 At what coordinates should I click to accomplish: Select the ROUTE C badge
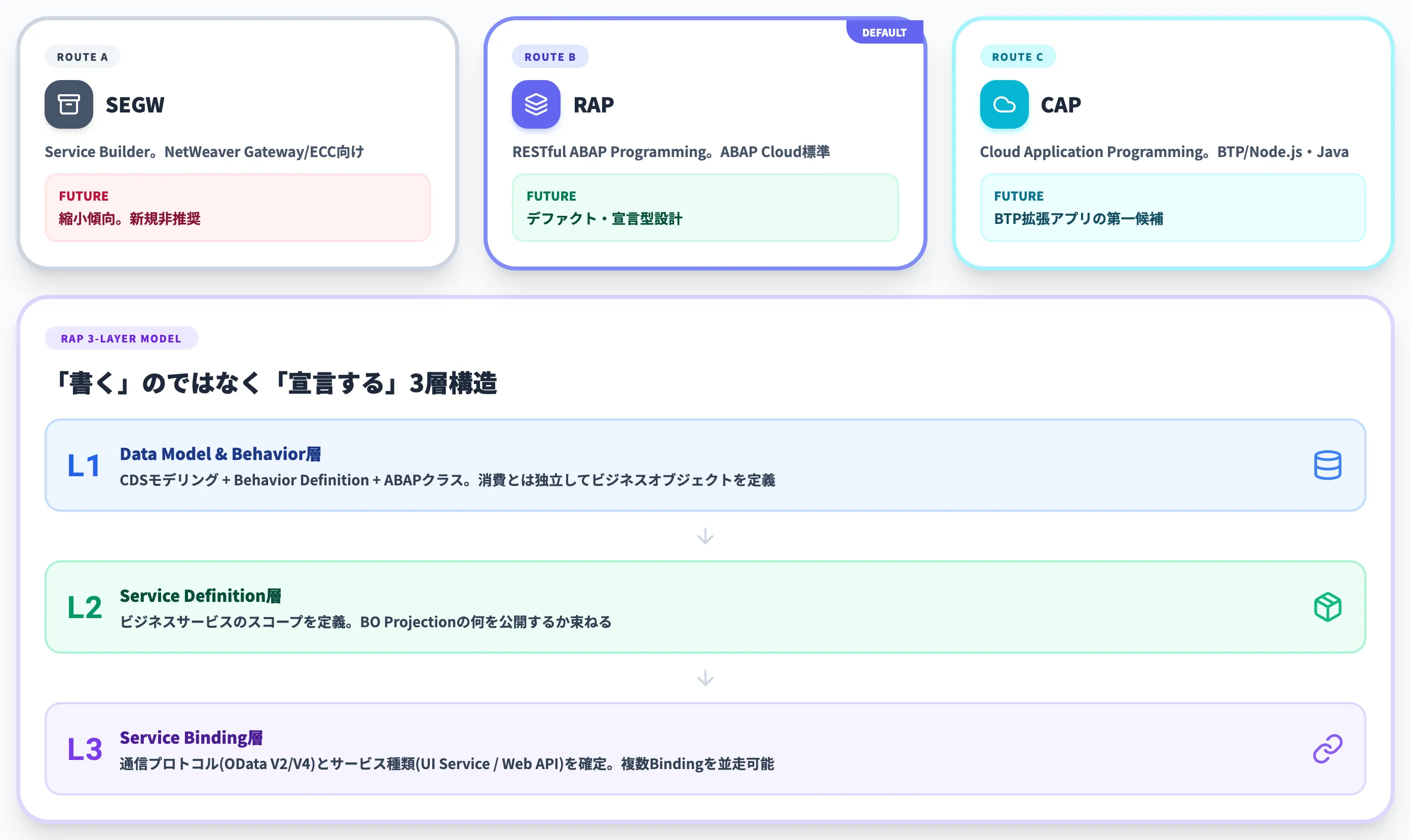click(1018, 57)
